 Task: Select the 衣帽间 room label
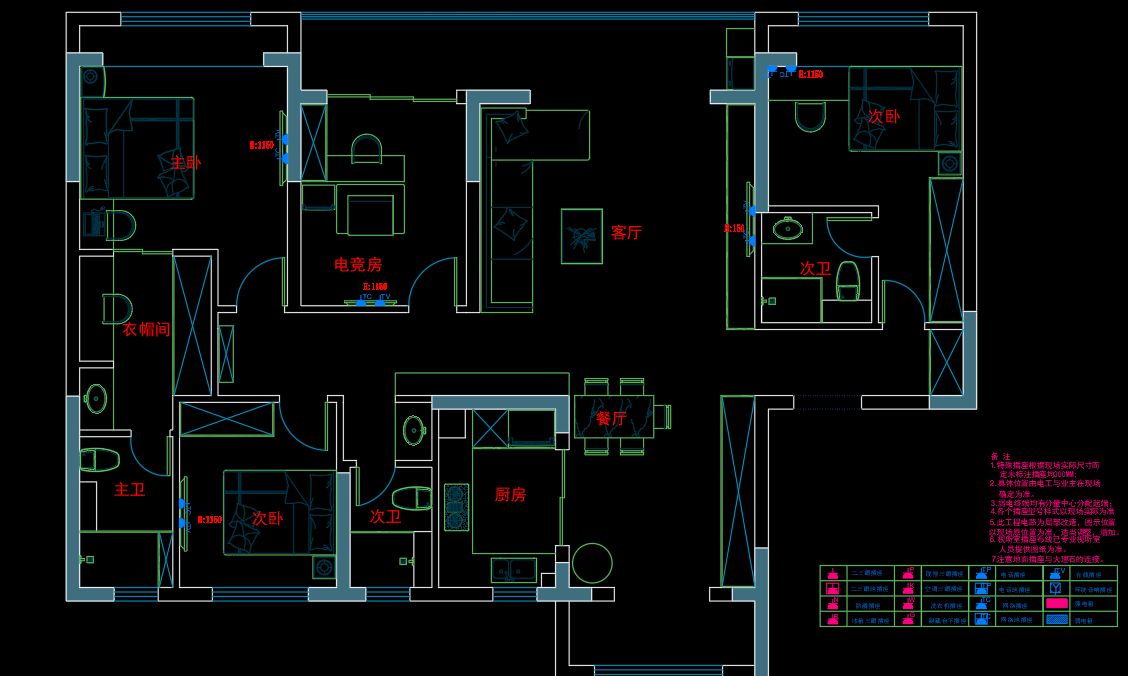146,329
